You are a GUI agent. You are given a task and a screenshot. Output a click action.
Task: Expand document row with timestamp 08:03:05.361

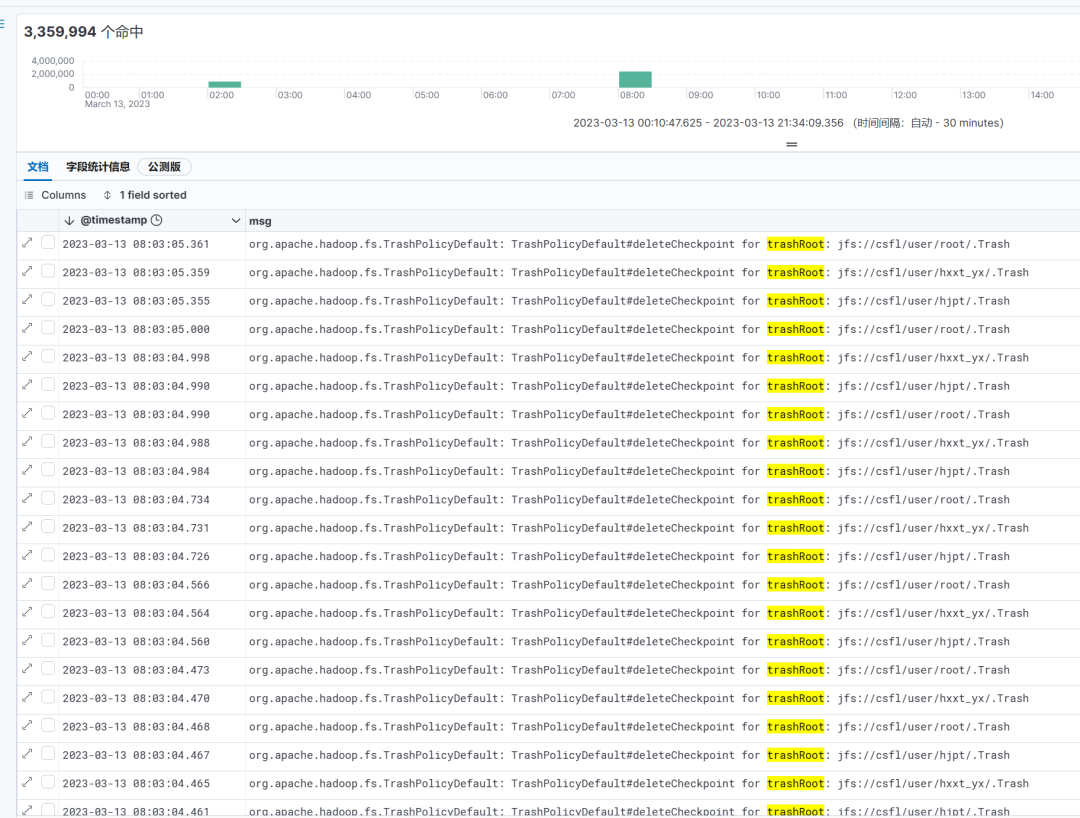coord(27,242)
